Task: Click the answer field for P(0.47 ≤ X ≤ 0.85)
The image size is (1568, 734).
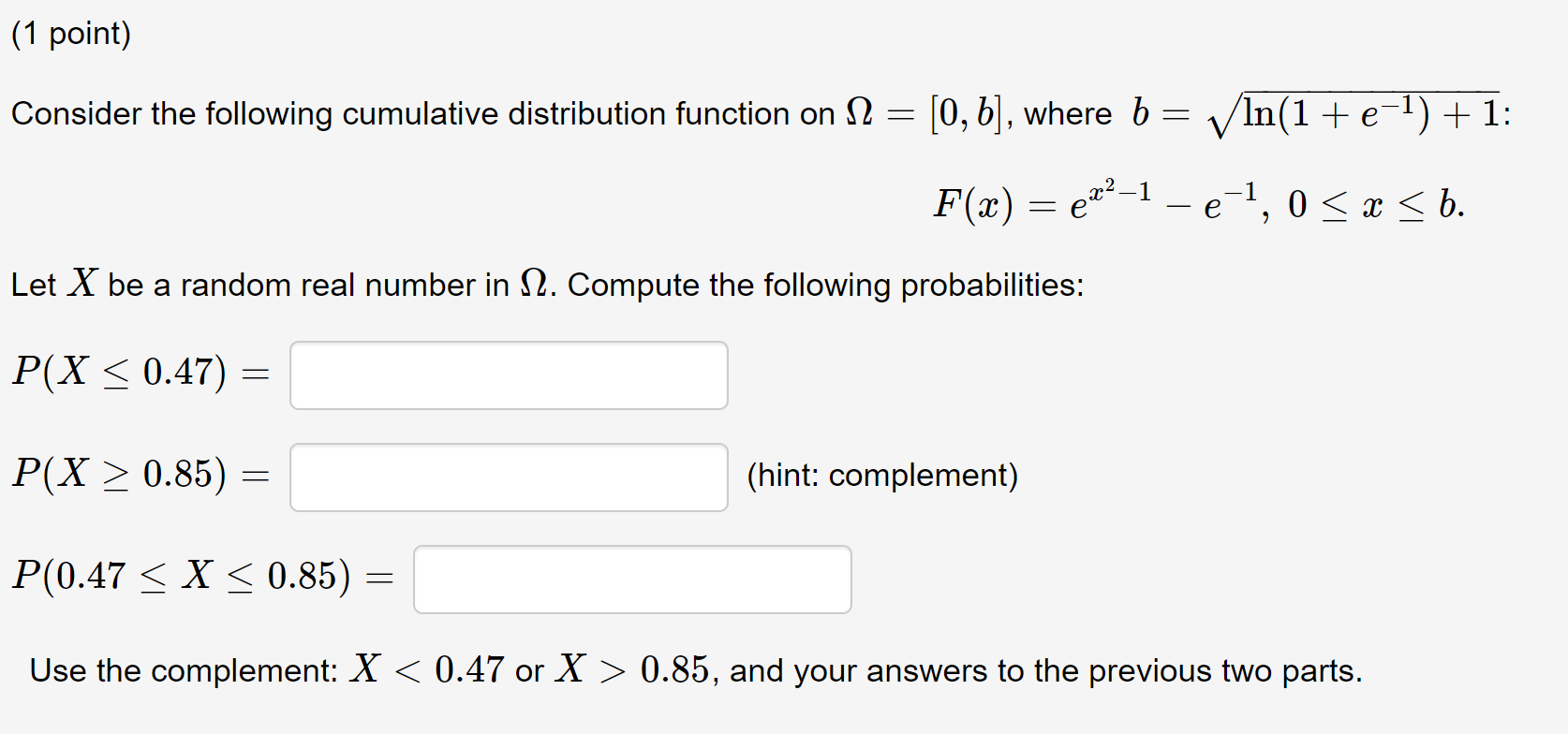Action: [x=632, y=580]
